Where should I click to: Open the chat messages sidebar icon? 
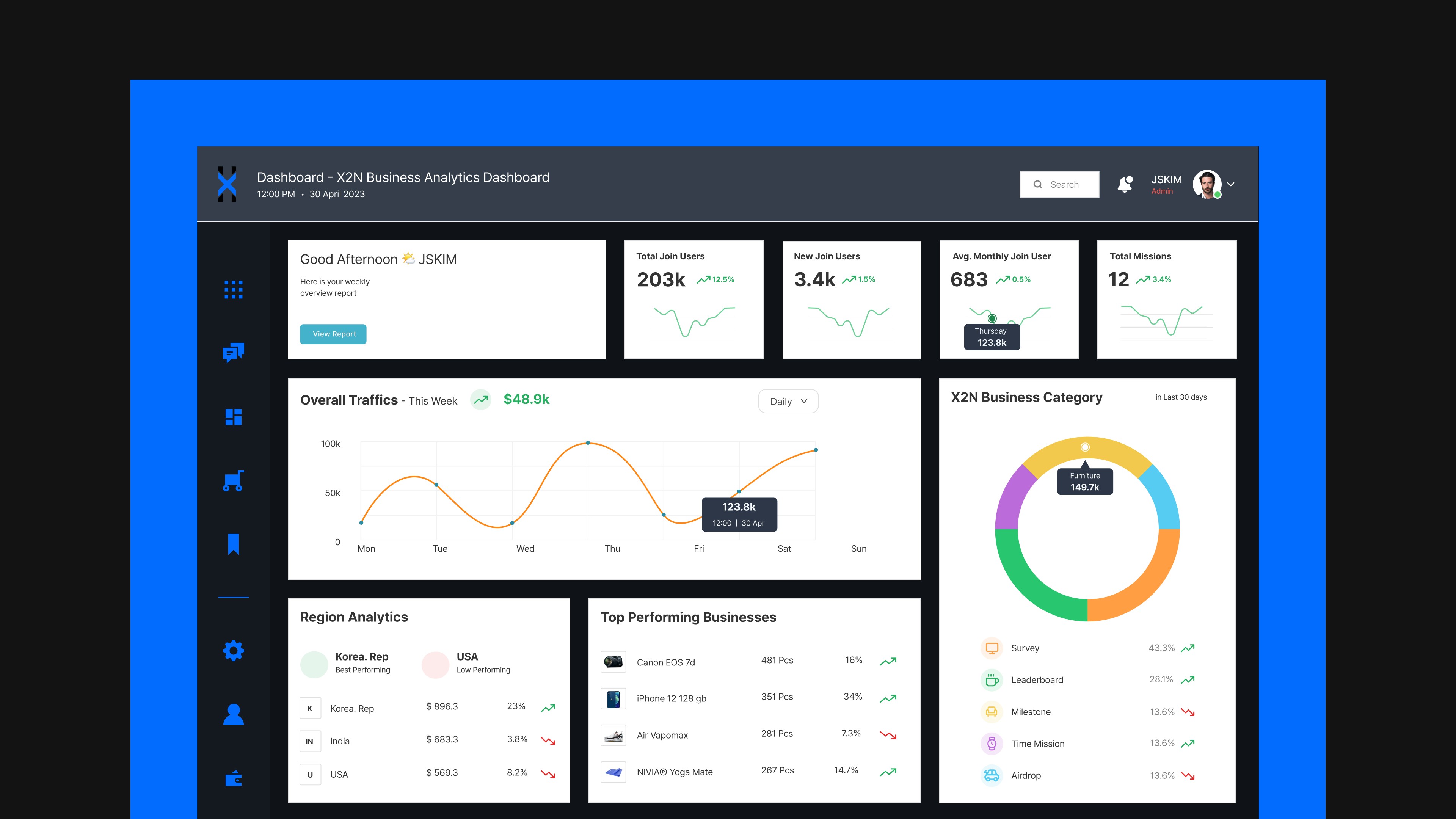(x=234, y=353)
